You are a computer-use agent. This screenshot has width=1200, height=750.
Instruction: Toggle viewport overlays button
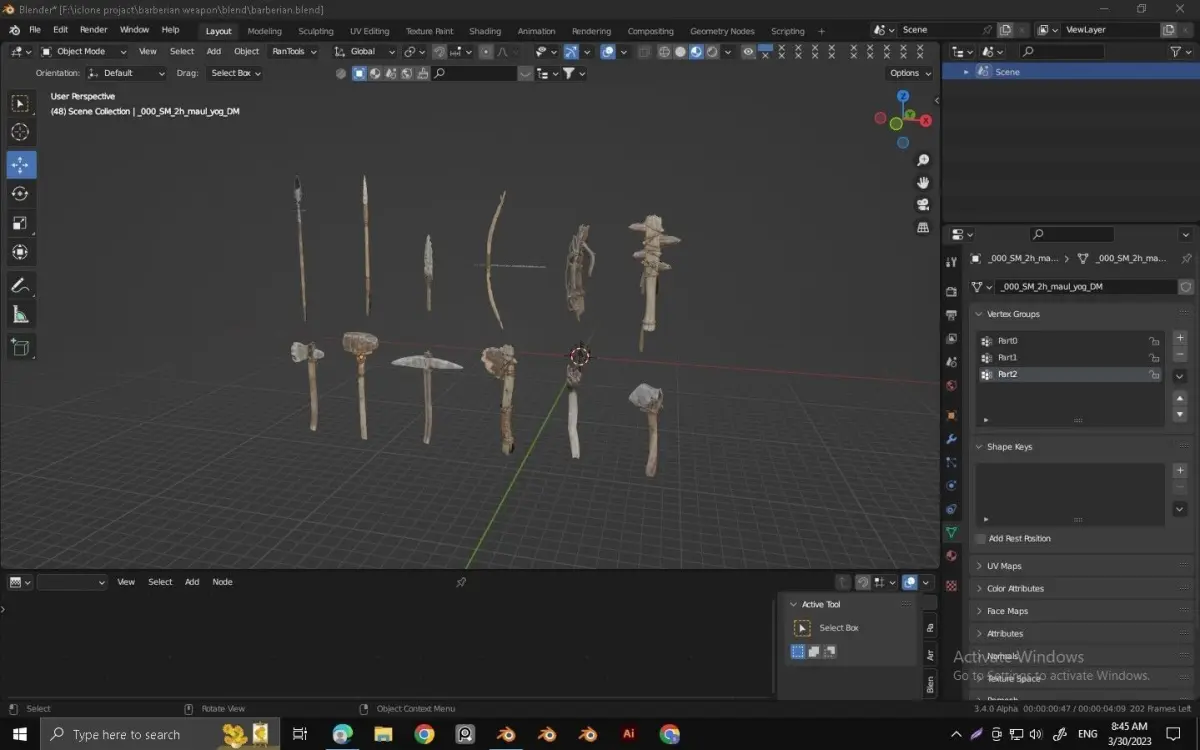point(607,51)
